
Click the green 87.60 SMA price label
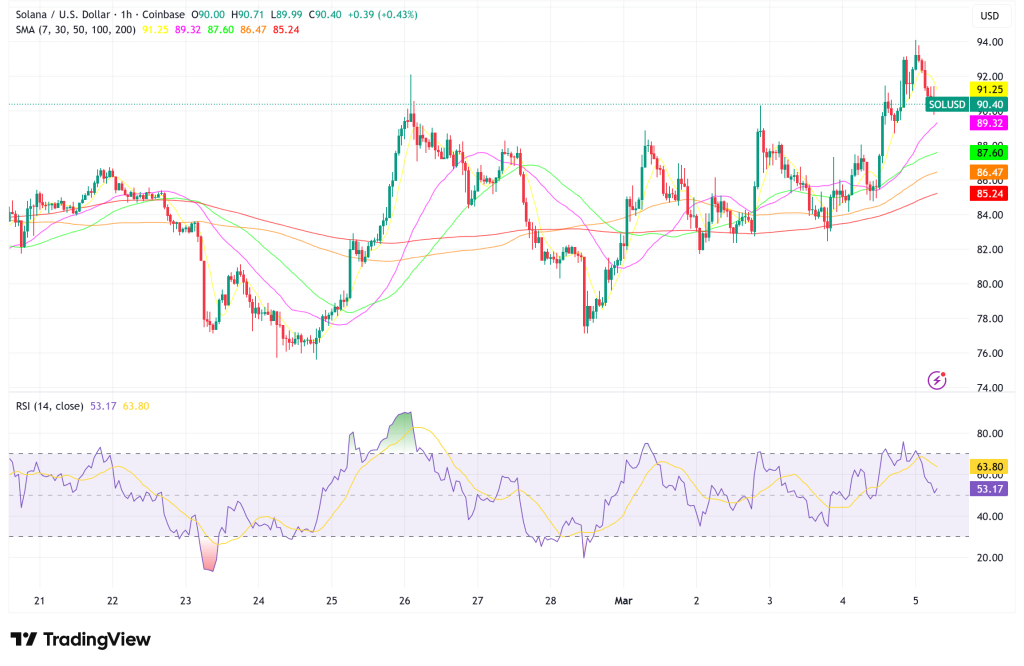pos(991,153)
